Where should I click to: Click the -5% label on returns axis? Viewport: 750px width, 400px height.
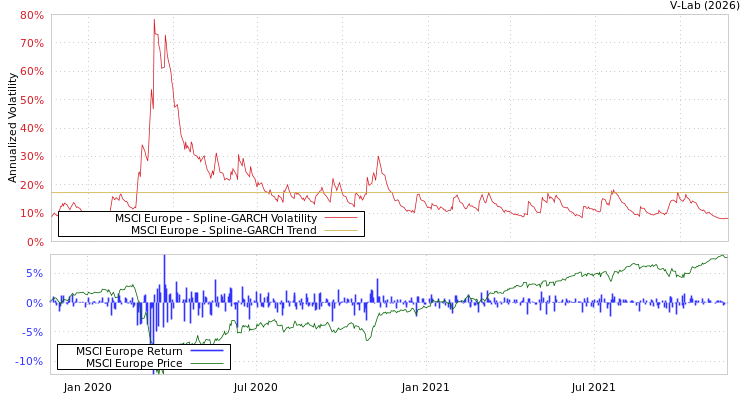32,332
